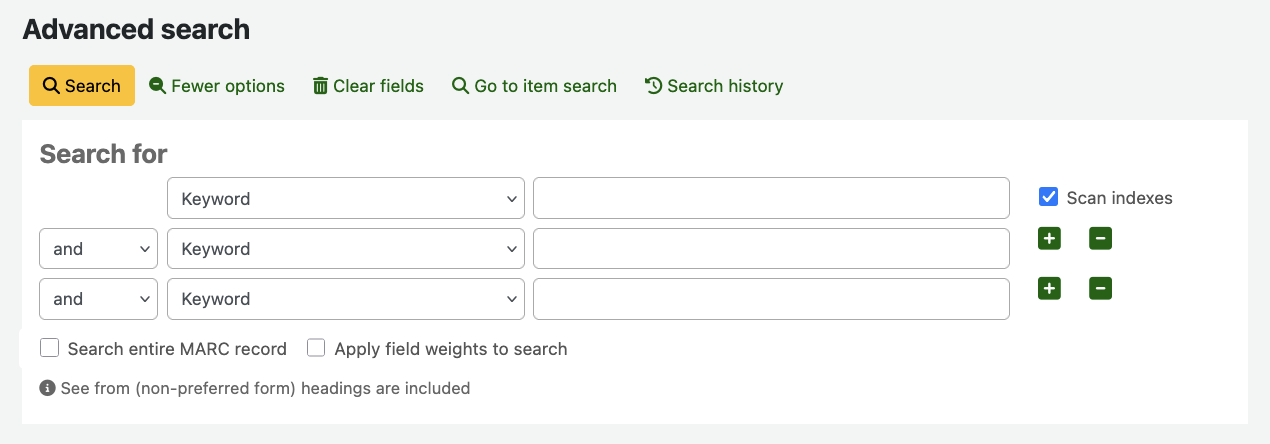
Task: Uncheck the Scan indexes checkbox
Action: [x=1049, y=197]
